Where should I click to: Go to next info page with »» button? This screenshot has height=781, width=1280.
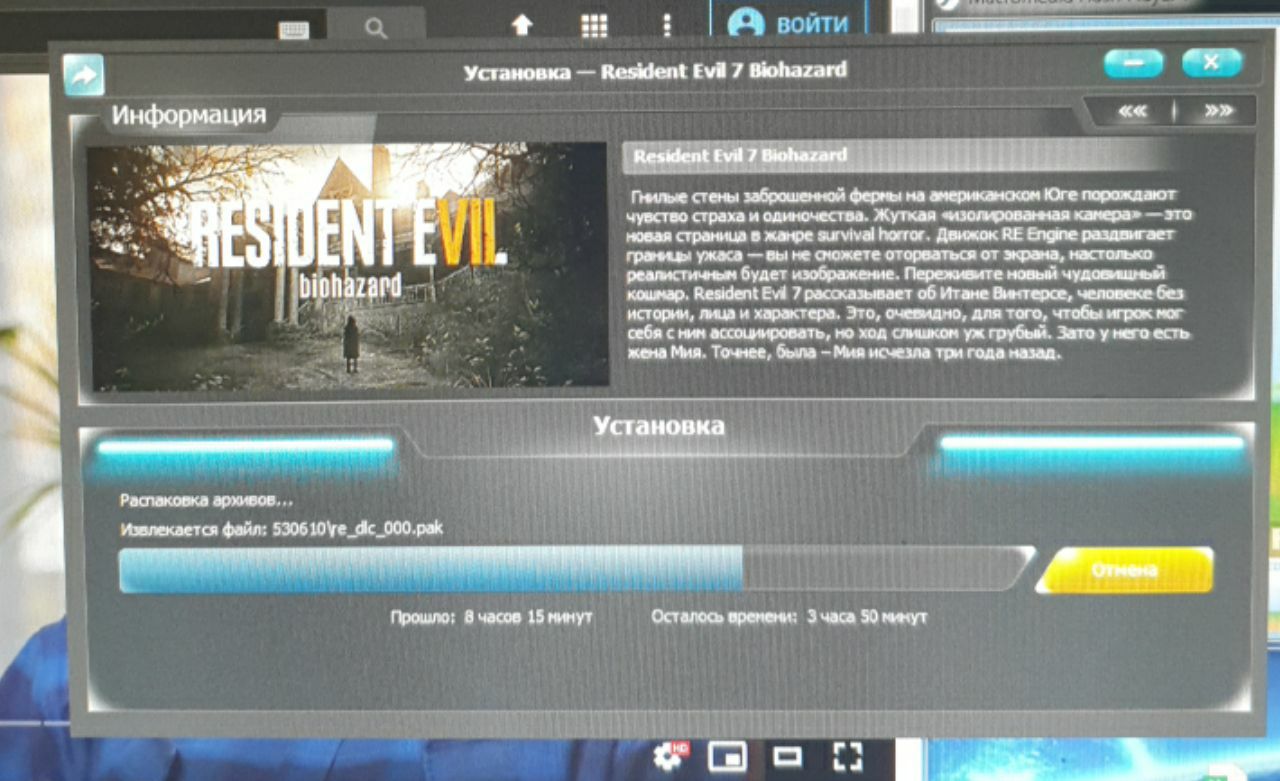coord(1217,111)
